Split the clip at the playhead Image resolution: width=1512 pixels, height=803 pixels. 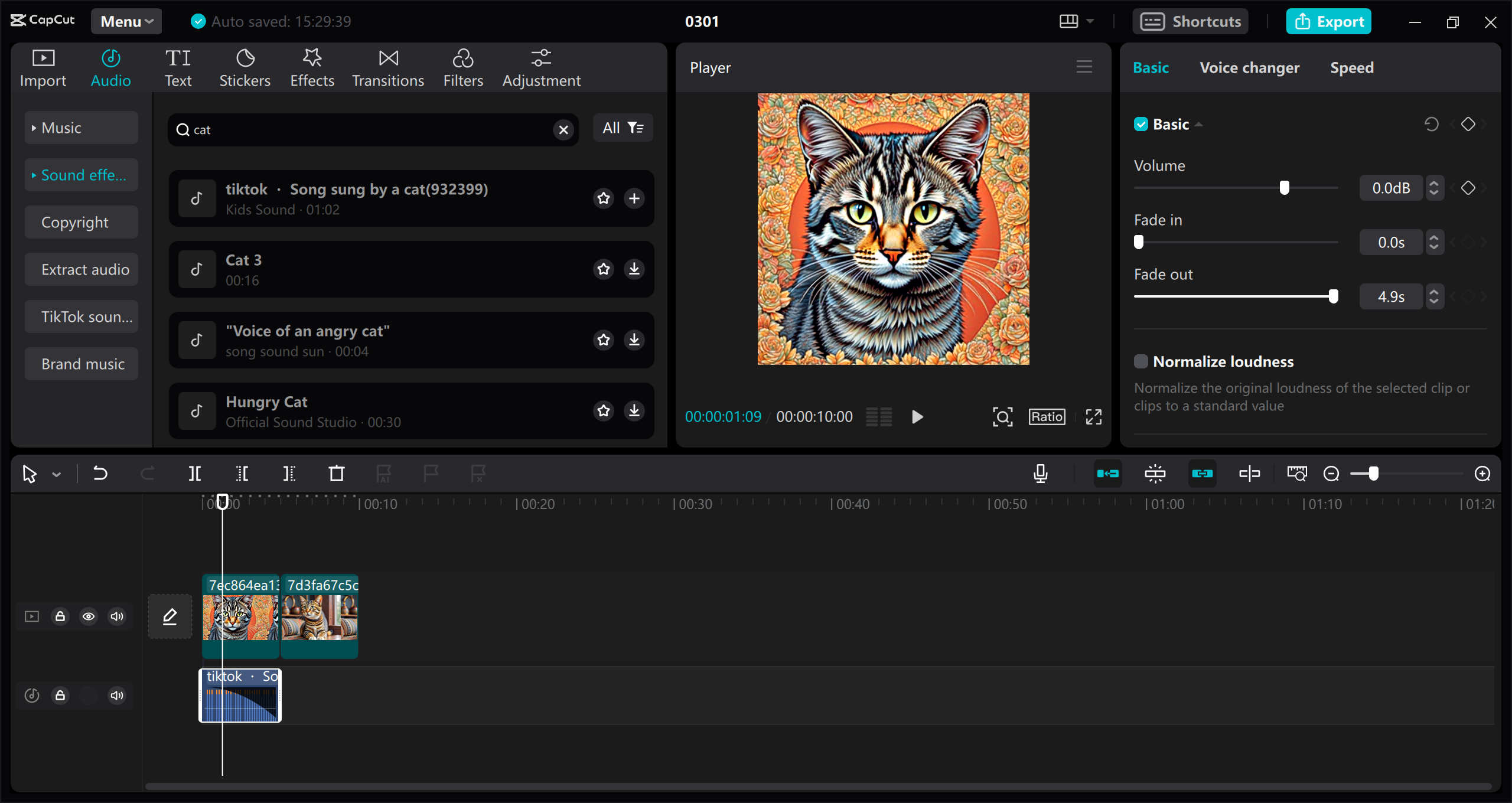[x=195, y=474]
